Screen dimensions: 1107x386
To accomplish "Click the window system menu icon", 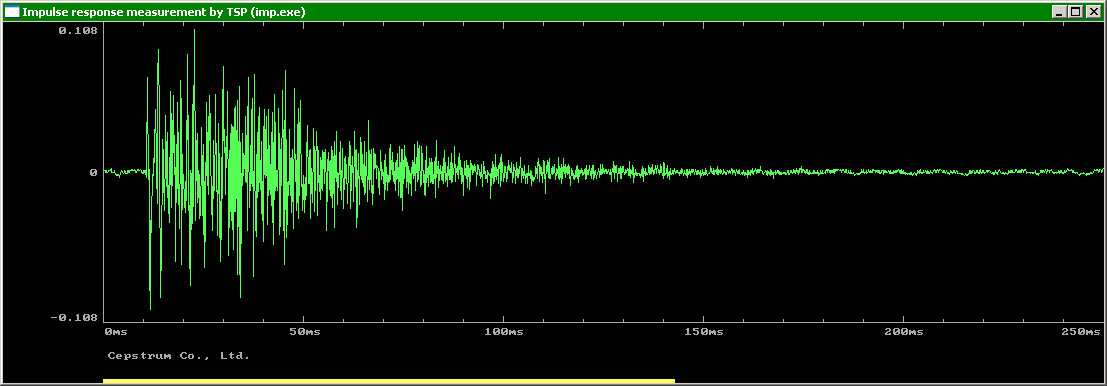I will tap(12, 11).
